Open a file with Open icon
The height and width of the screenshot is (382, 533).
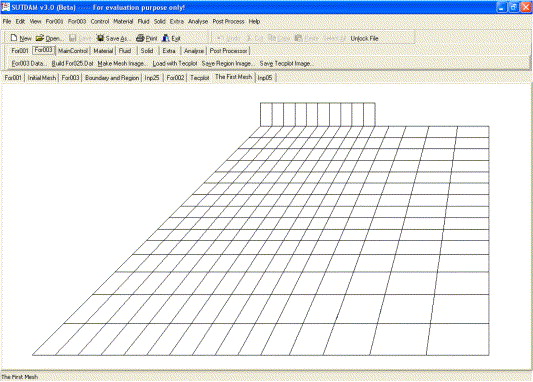(x=40, y=38)
